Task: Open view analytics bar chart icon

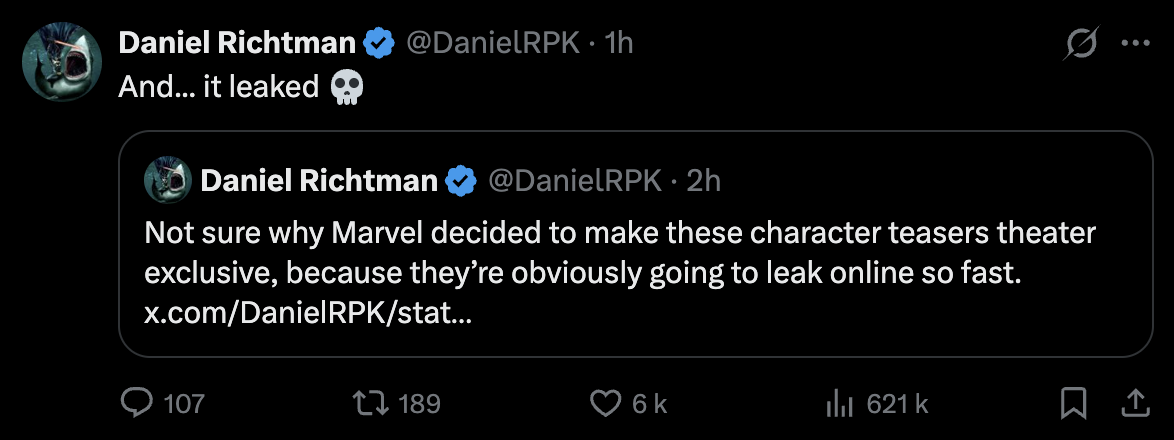Action: click(837, 403)
